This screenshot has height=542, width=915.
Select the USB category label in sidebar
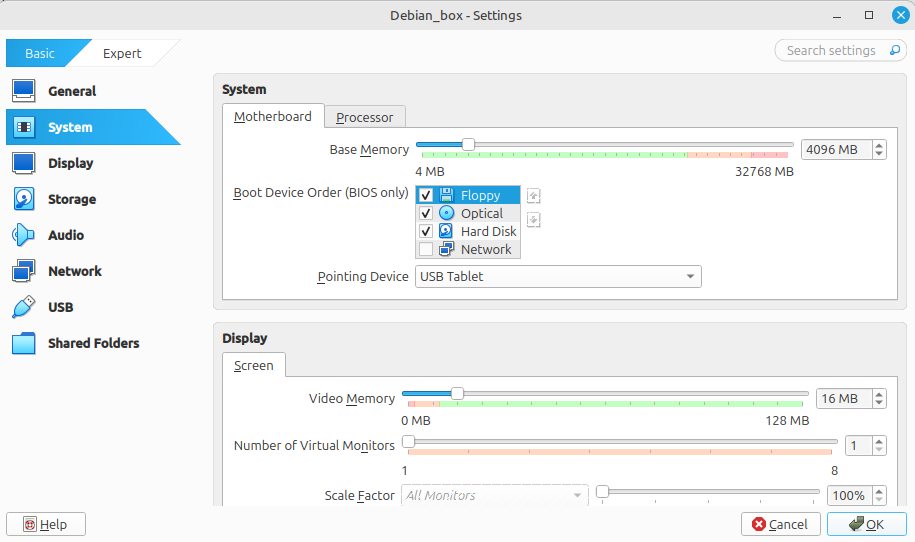(x=61, y=307)
